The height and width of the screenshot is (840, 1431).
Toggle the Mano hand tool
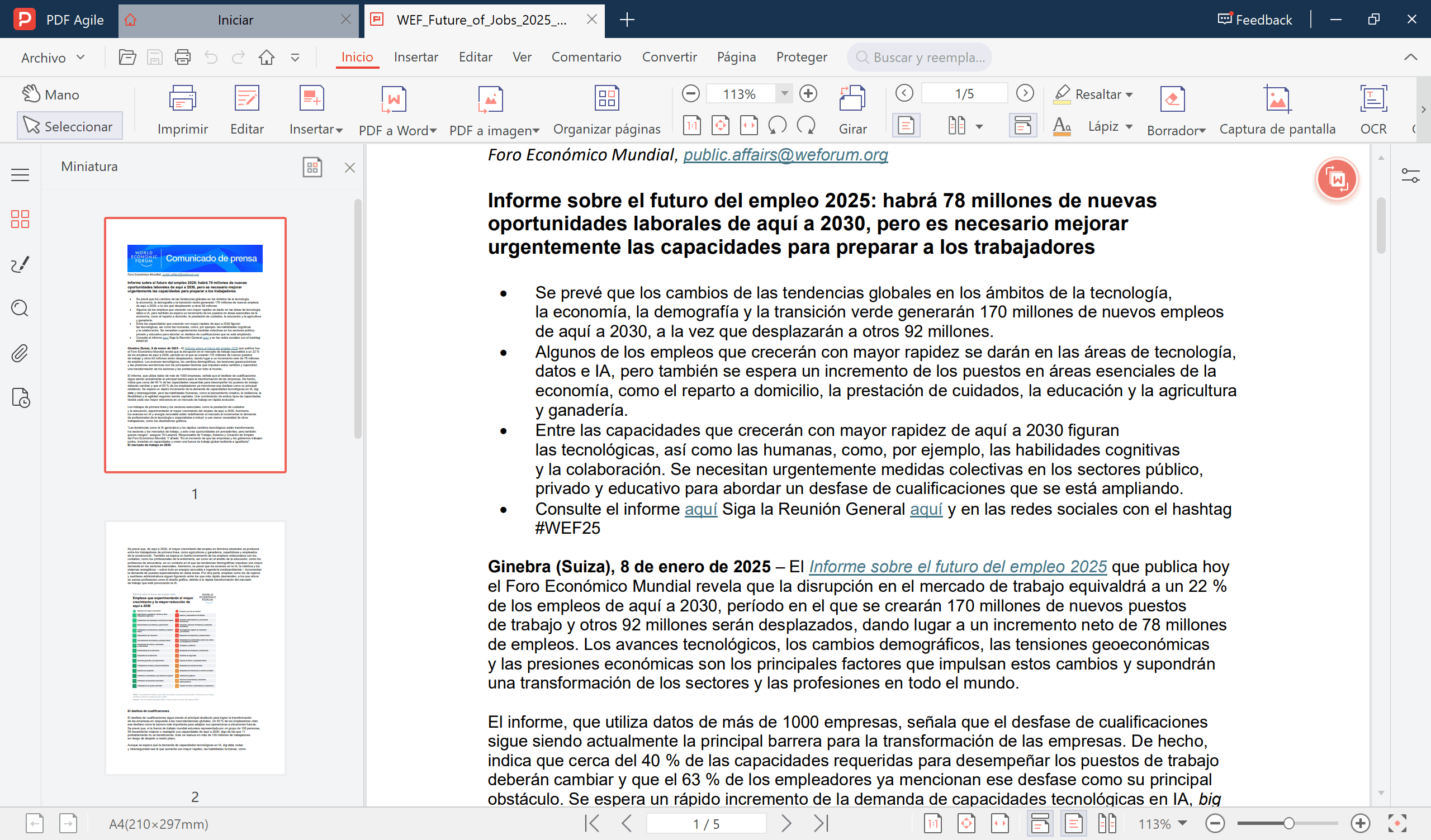pos(51,94)
